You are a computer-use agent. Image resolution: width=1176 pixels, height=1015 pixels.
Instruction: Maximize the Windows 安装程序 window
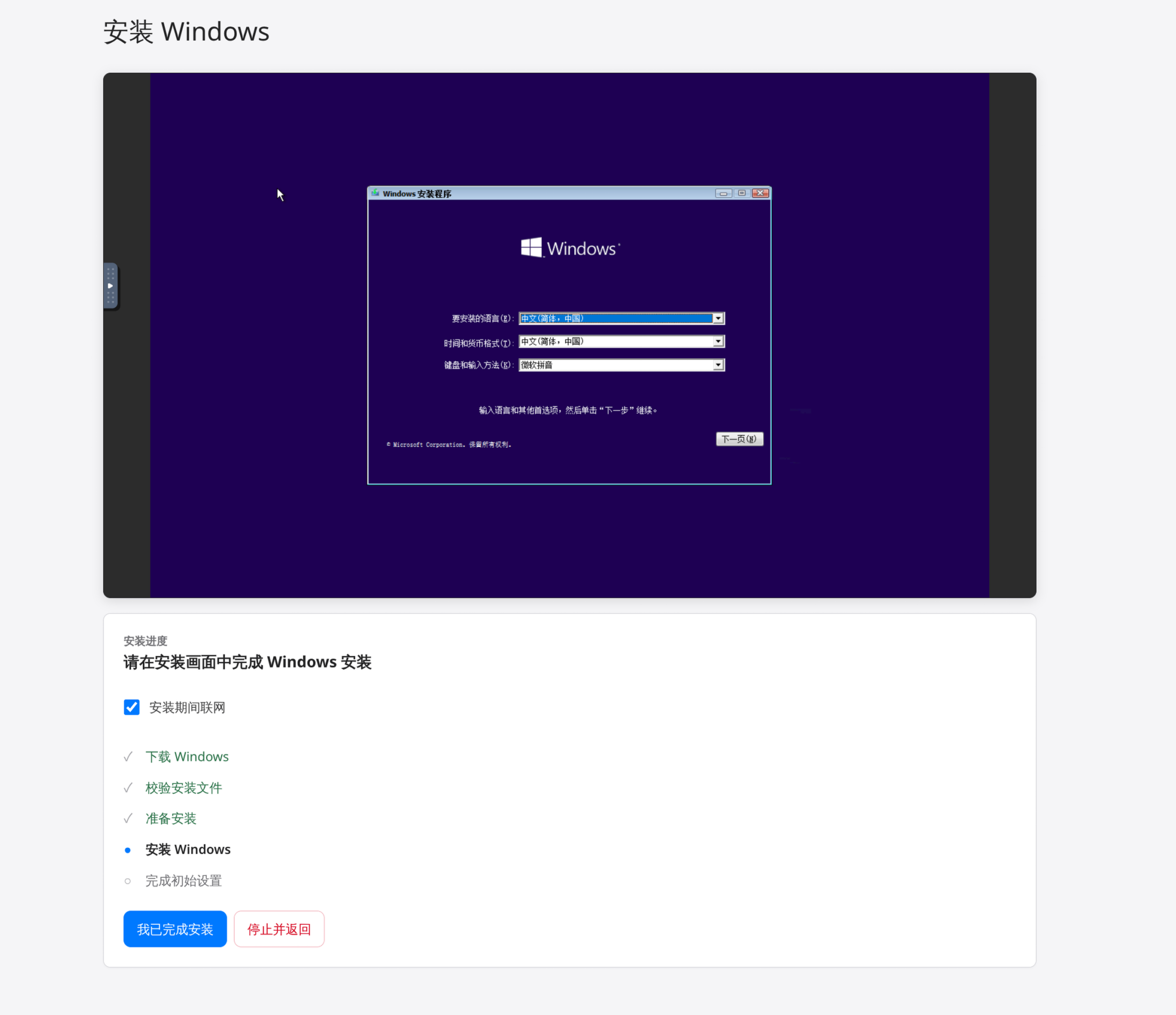[x=741, y=194]
